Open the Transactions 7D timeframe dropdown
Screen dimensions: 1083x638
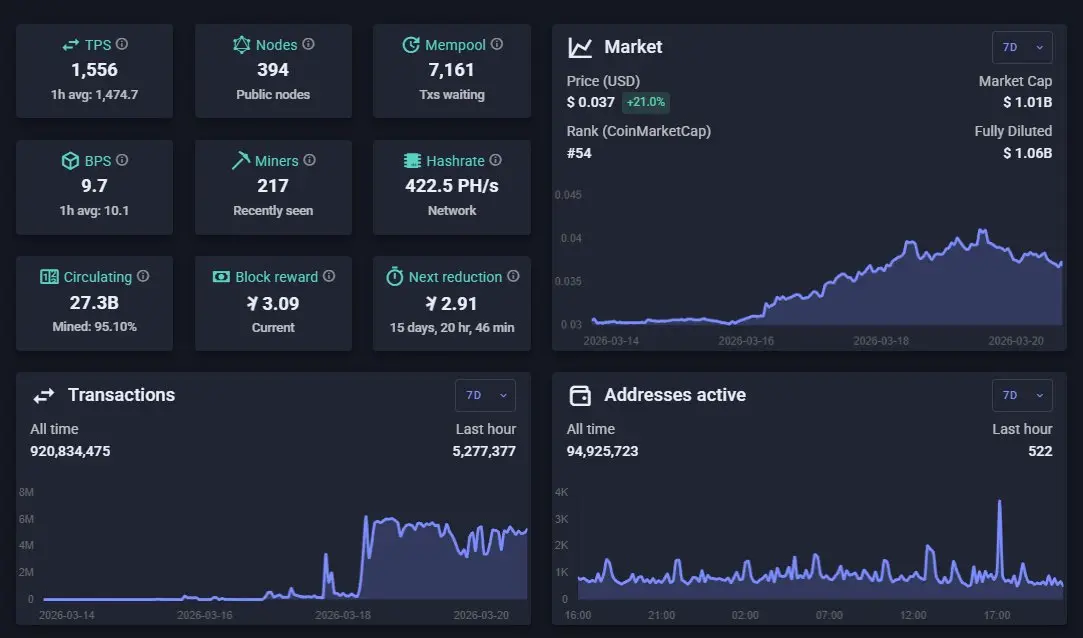(x=485, y=395)
